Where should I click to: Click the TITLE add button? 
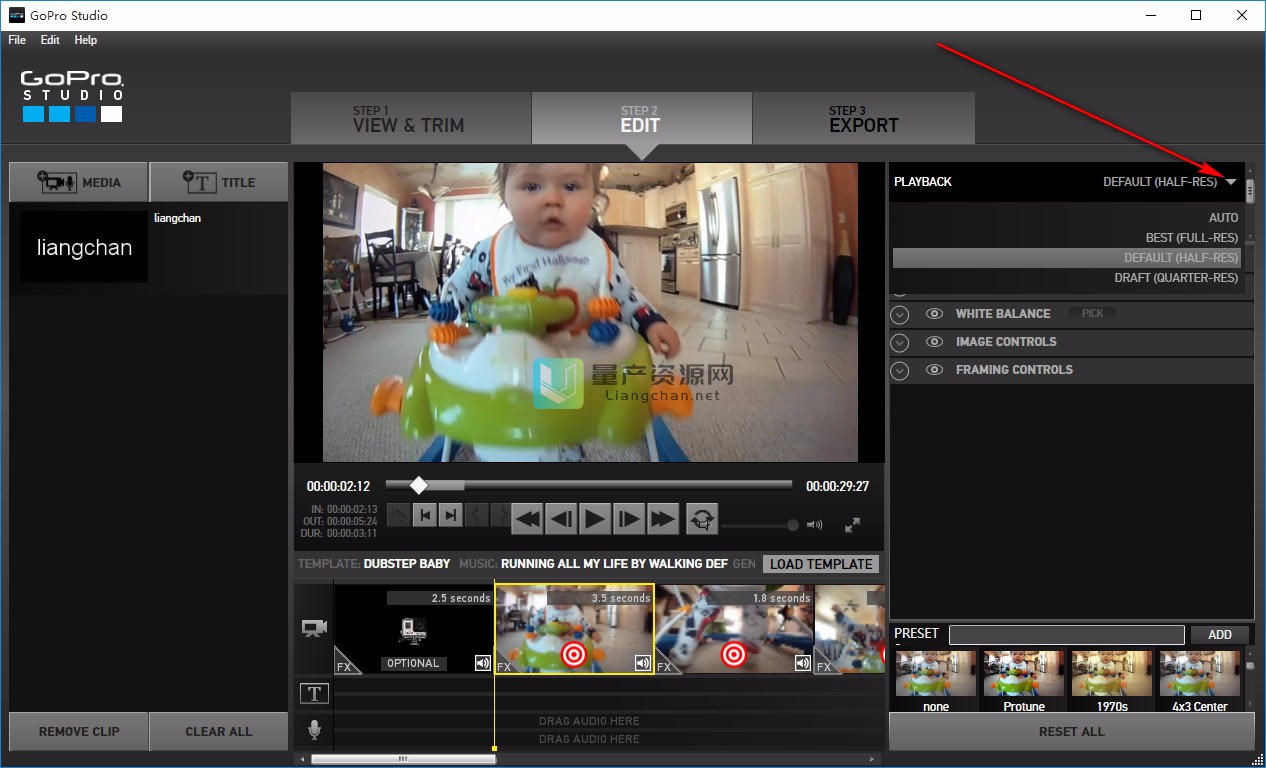pyautogui.click(x=219, y=182)
